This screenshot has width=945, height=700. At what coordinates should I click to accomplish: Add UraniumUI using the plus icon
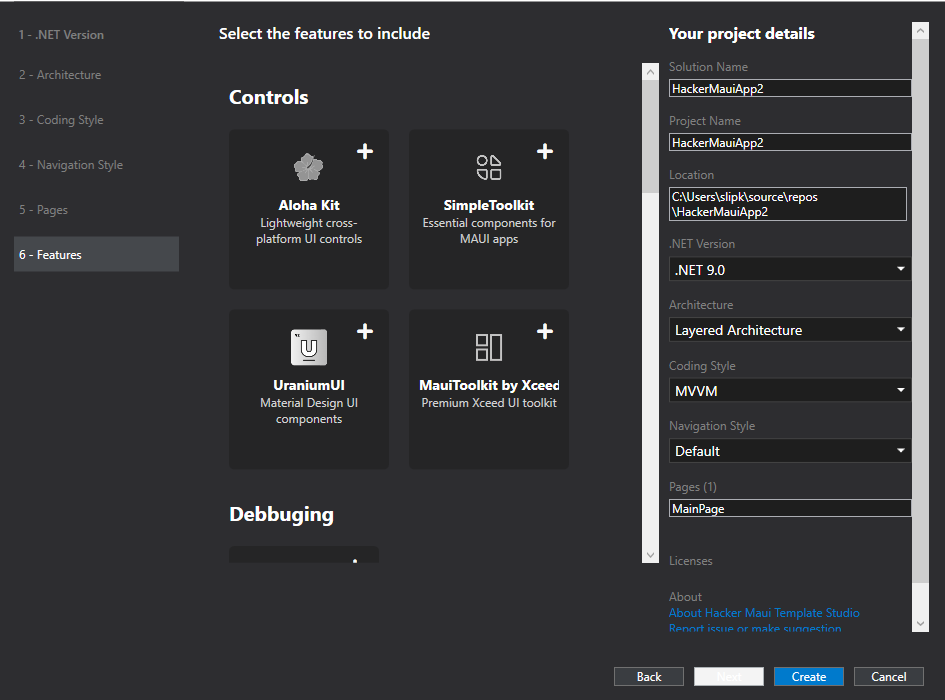365,331
